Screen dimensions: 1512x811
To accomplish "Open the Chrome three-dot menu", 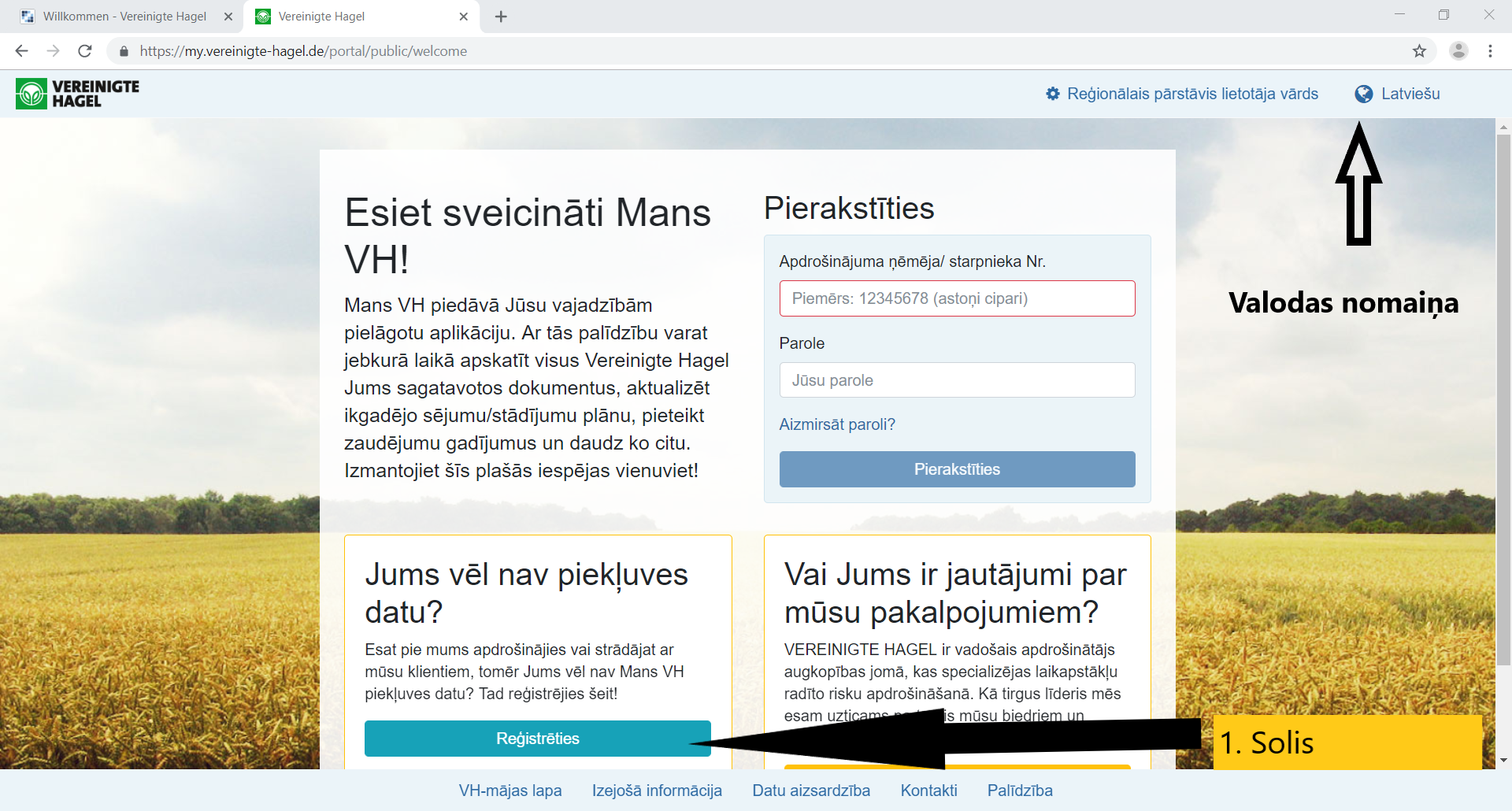I will point(1490,51).
